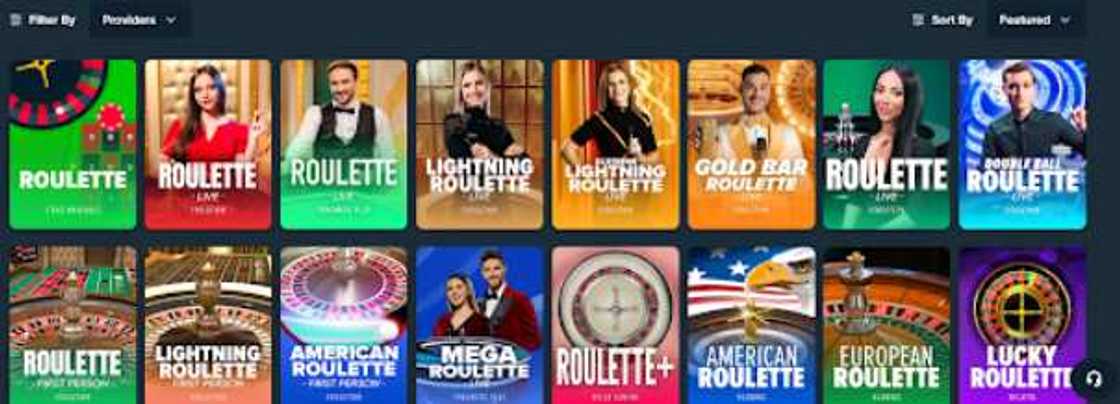Launch American Roulette First Person
This screenshot has width=1120, height=404.
click(x=344, y=325)
